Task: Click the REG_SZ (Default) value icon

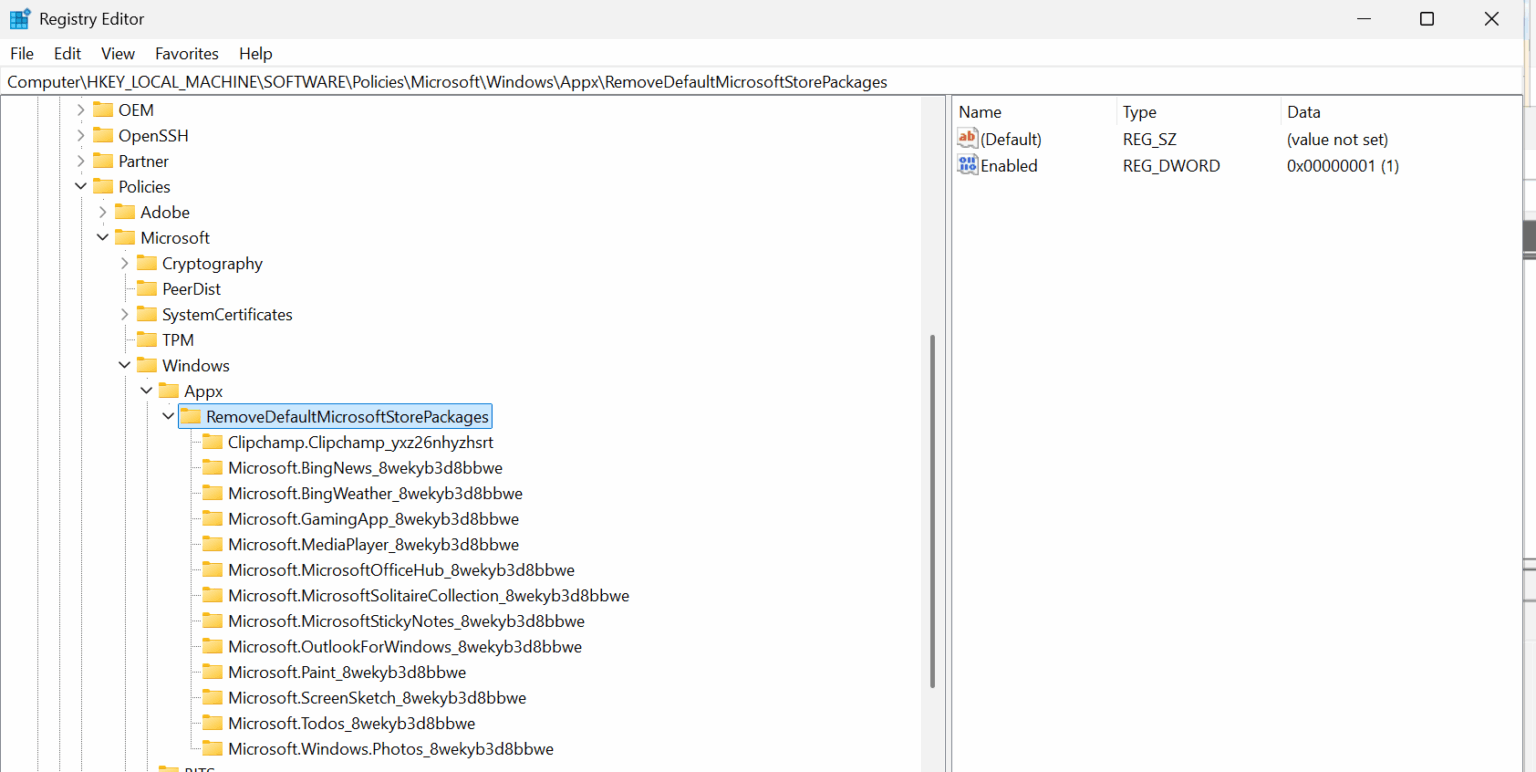Action: 967,139
